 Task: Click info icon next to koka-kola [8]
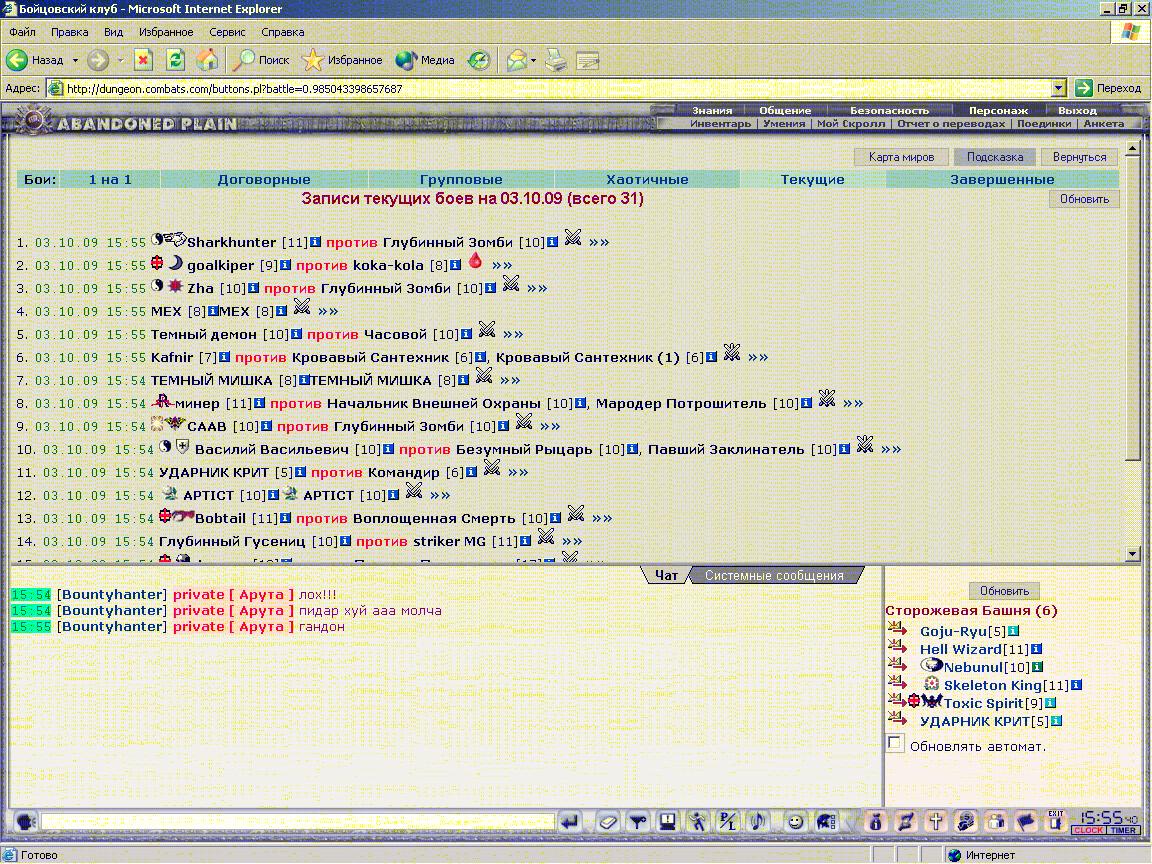455,264
